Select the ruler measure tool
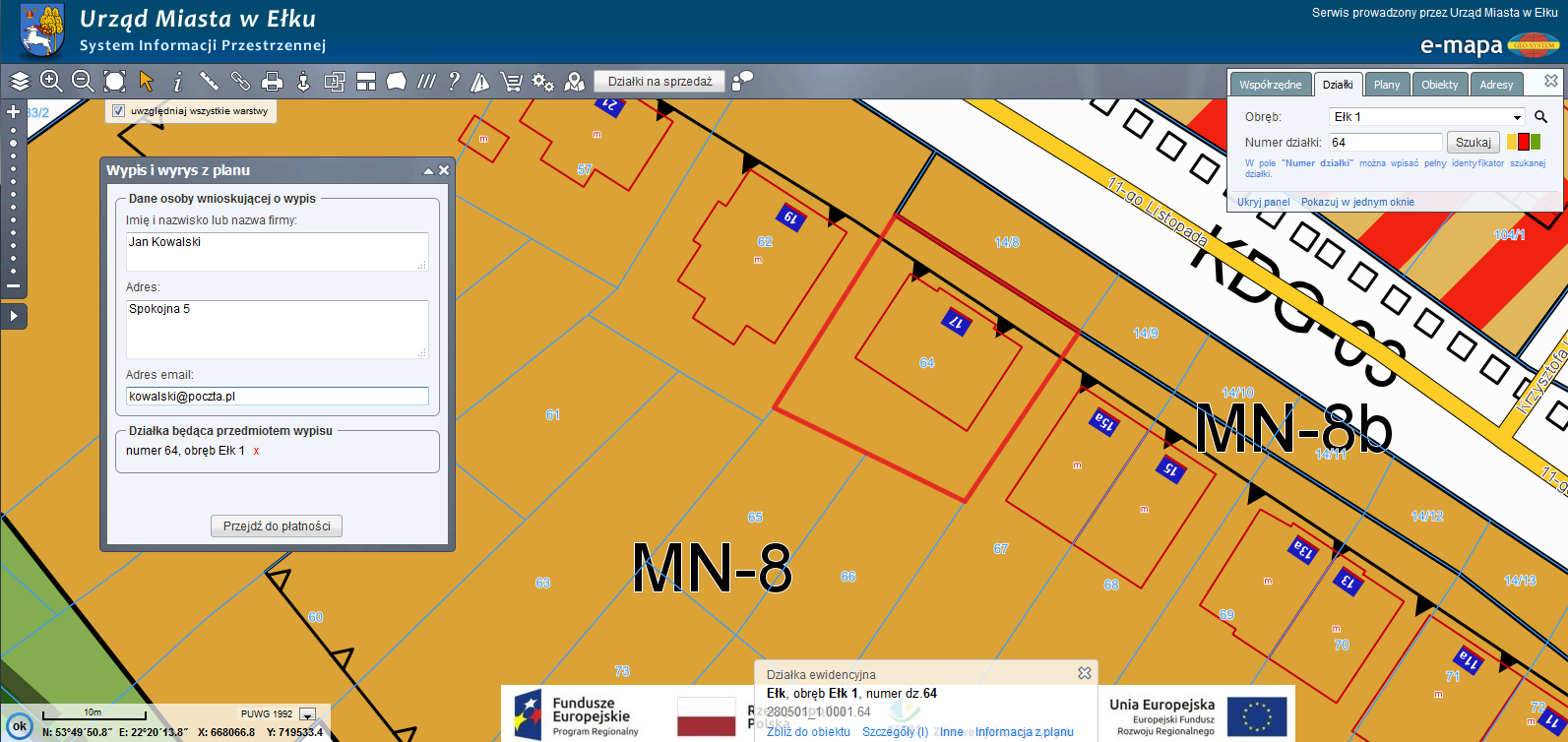1568x742 pixels. click(x=209, y=82)
